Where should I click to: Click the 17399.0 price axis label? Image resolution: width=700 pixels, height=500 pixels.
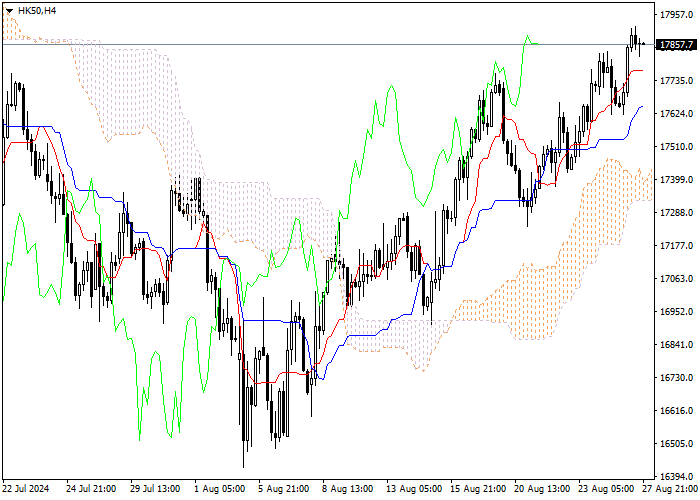[676, 179]
